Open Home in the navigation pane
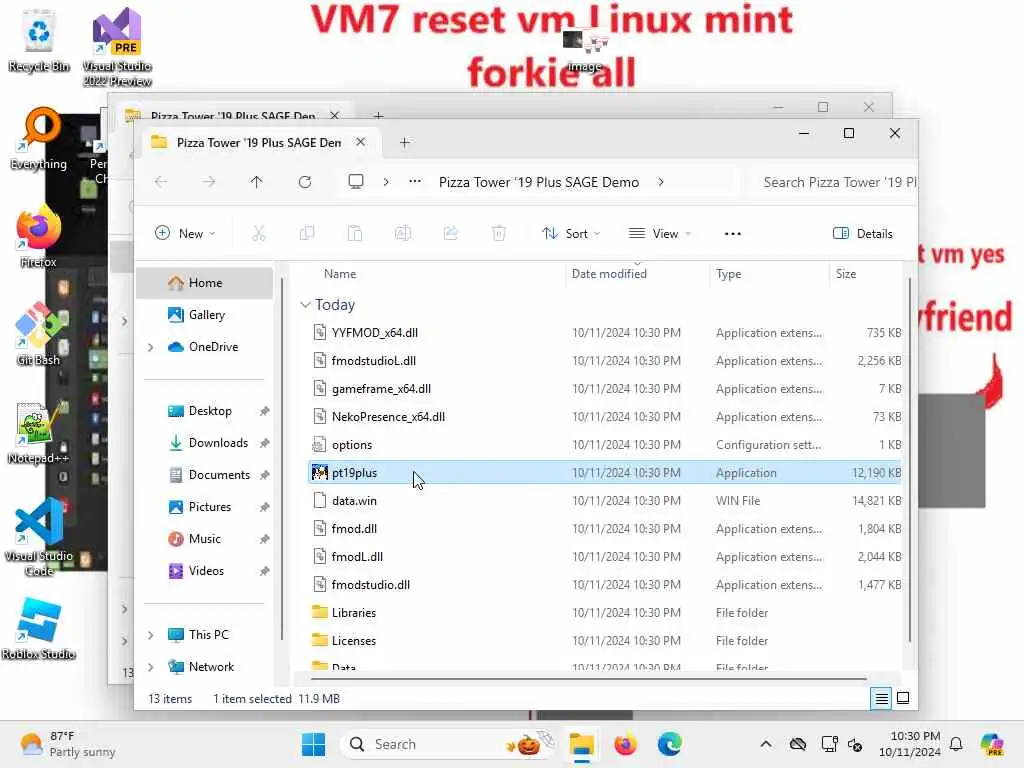 coord(204,283)
